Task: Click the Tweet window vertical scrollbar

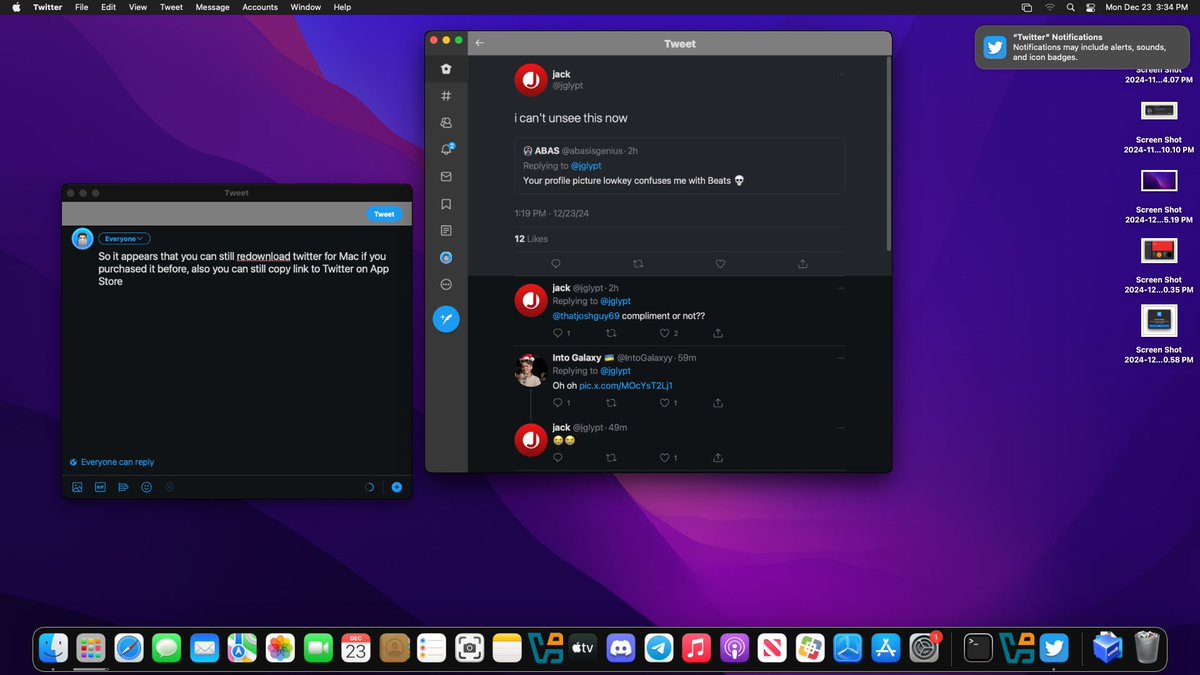Action: coord(888,152)
